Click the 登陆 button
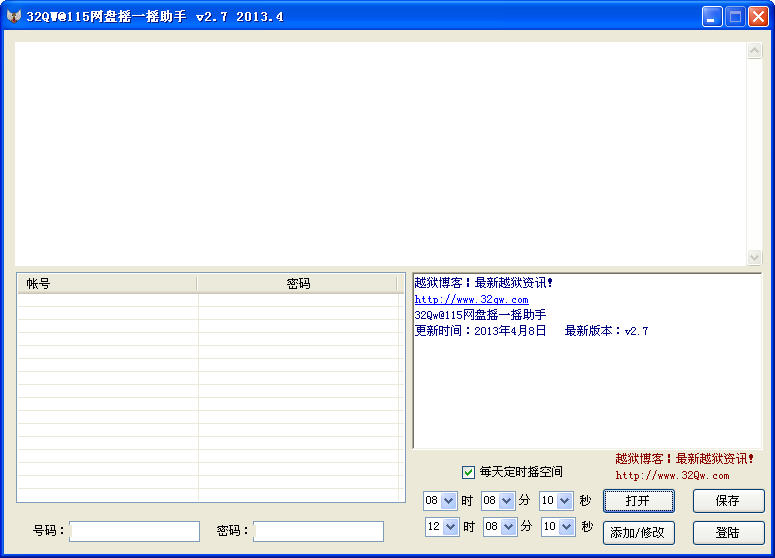The image size is (775, 558). click(x=728, y=533)
